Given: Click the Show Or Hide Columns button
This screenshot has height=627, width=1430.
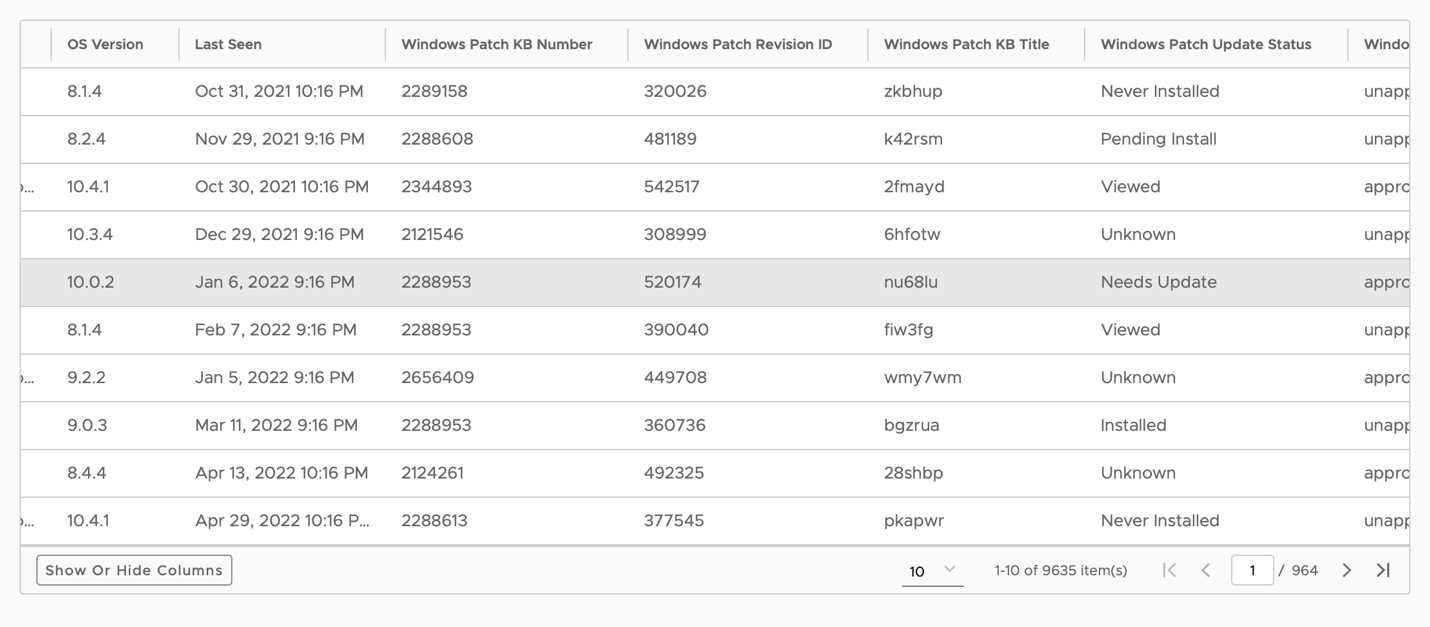Looking at the screenshot, I should click(x=134, y=570).
